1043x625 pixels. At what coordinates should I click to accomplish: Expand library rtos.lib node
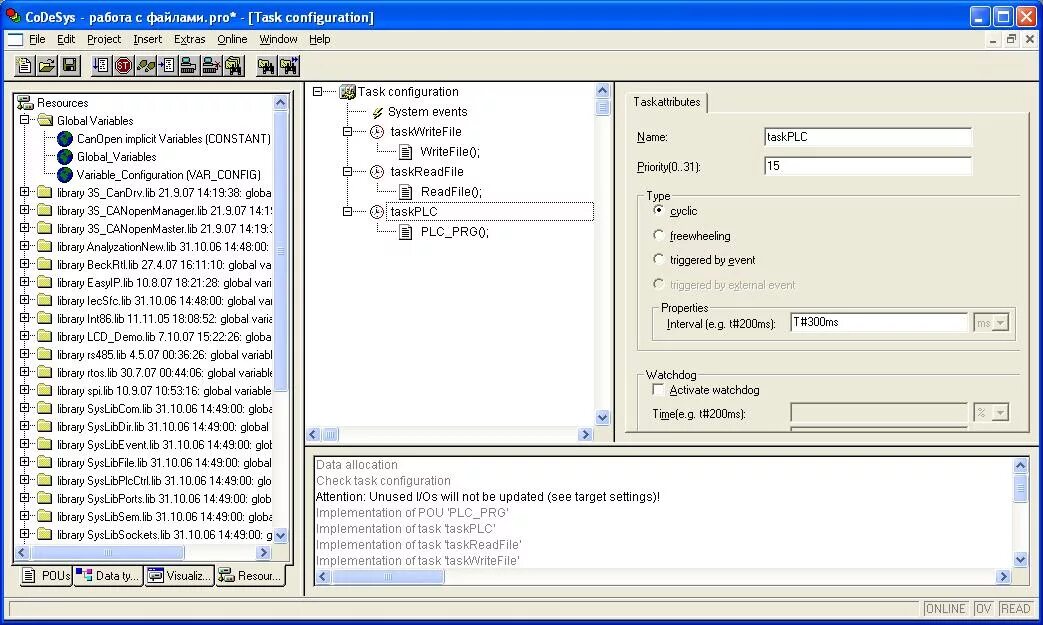(x=25, y=372)
